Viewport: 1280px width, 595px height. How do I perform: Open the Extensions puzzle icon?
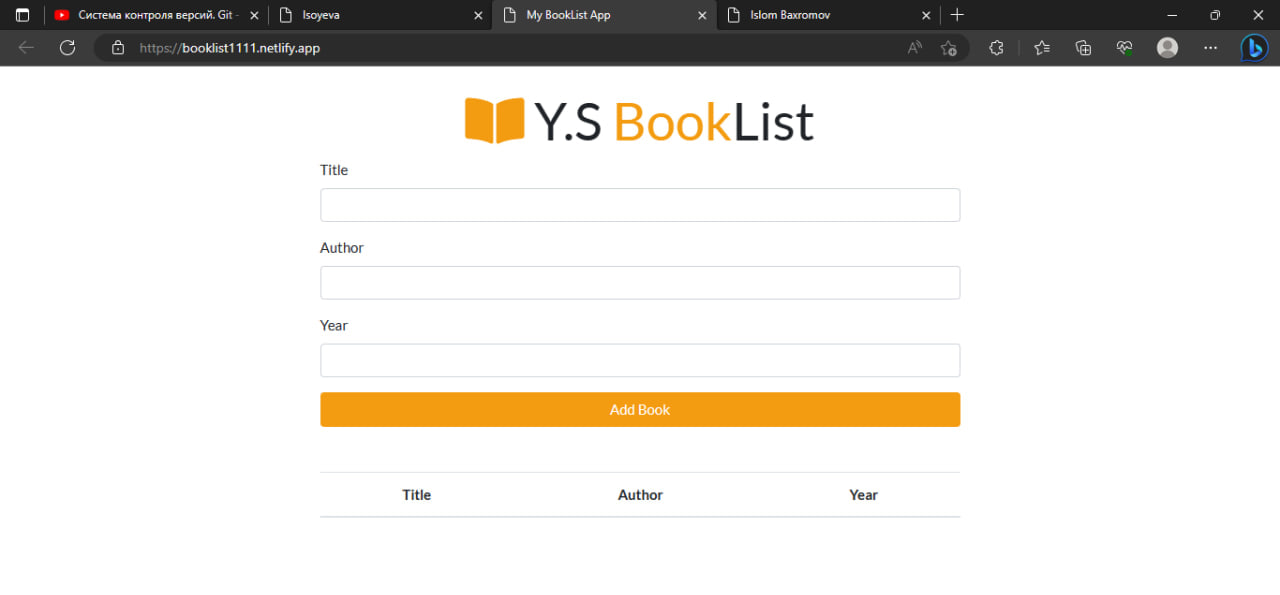pos(996,47)
